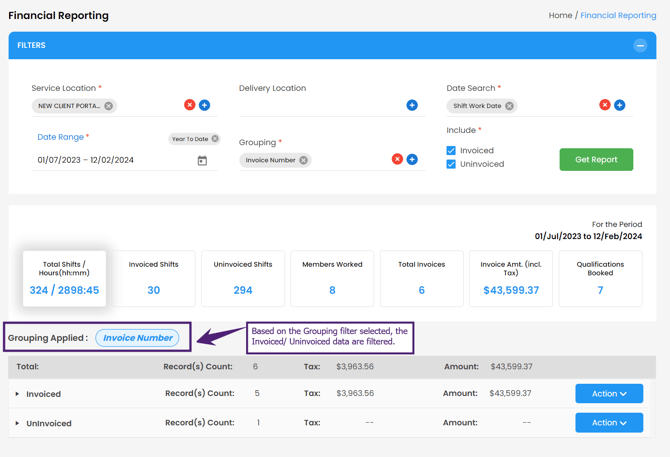Viewport: 670px width, 457px height.
Task: Remove the Shift Work Date chip
Action: pos(509,106)
